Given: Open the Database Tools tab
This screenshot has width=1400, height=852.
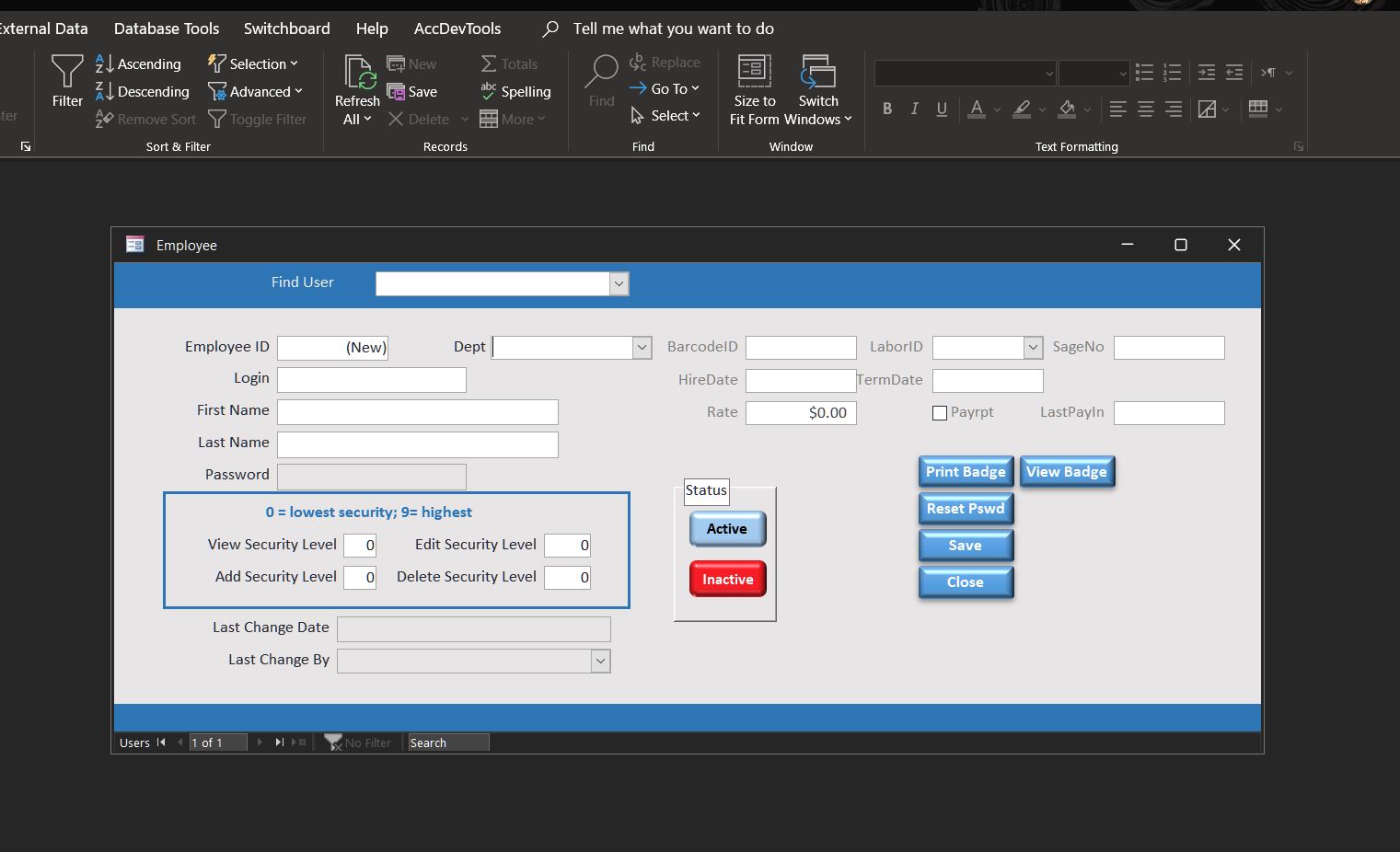Looking at the screenshot, I should pos(167,29).
